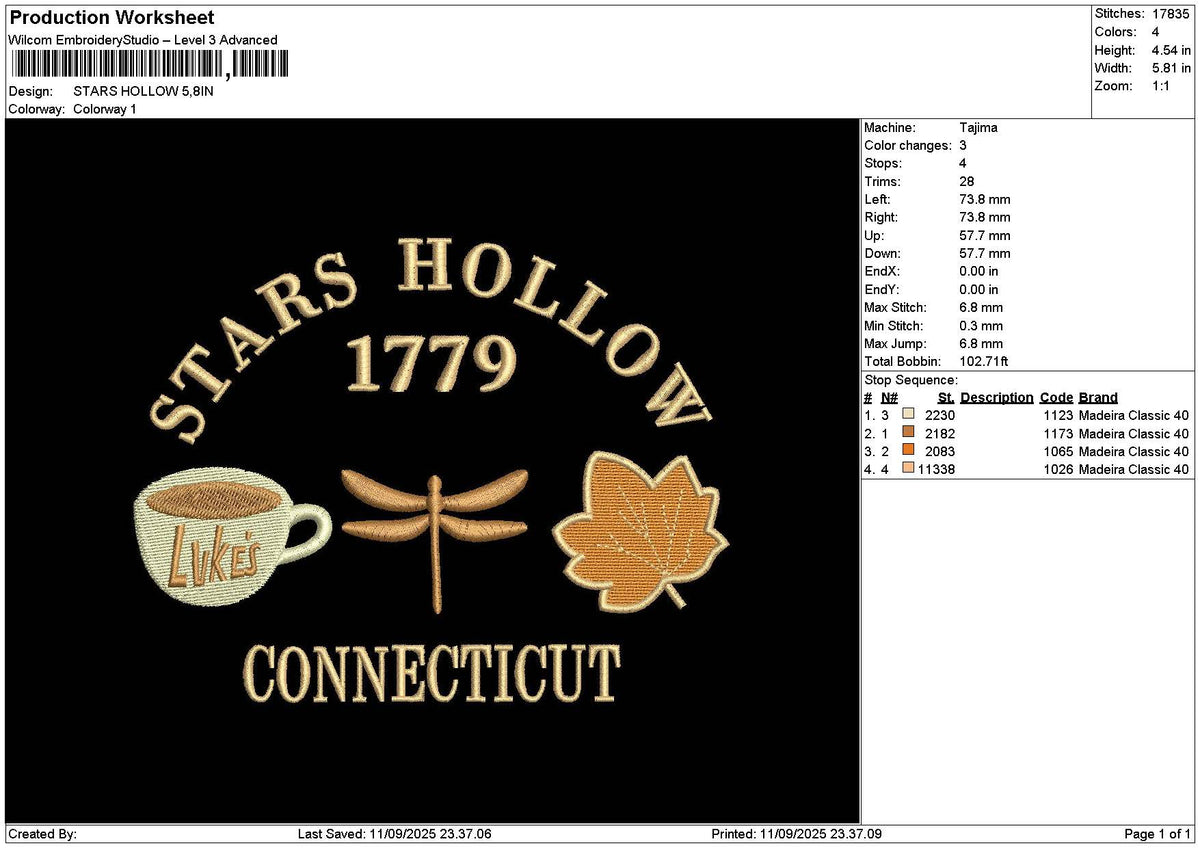The image size is (1200, 848).
Task: Click the Description column header
Action: (996, 397)
